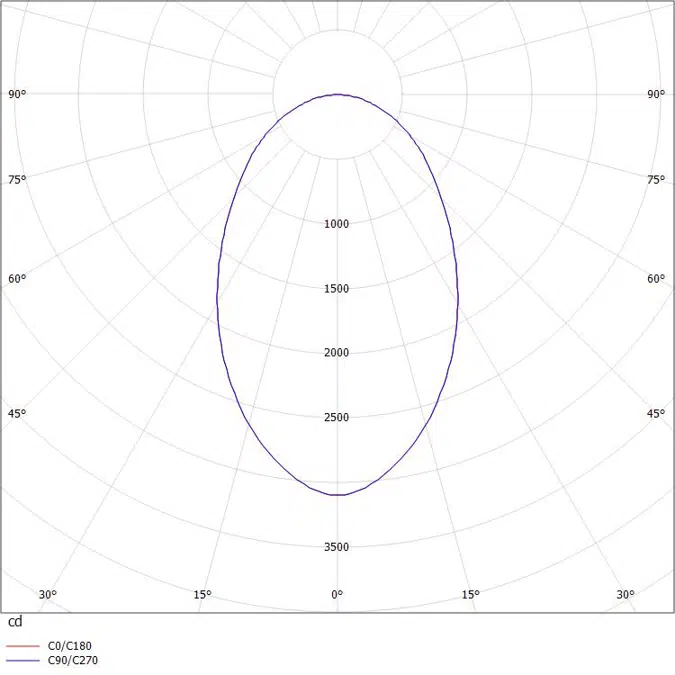675x675 pixels.
Task: Click the right-side 75° angle label
Action: (656, 180)
